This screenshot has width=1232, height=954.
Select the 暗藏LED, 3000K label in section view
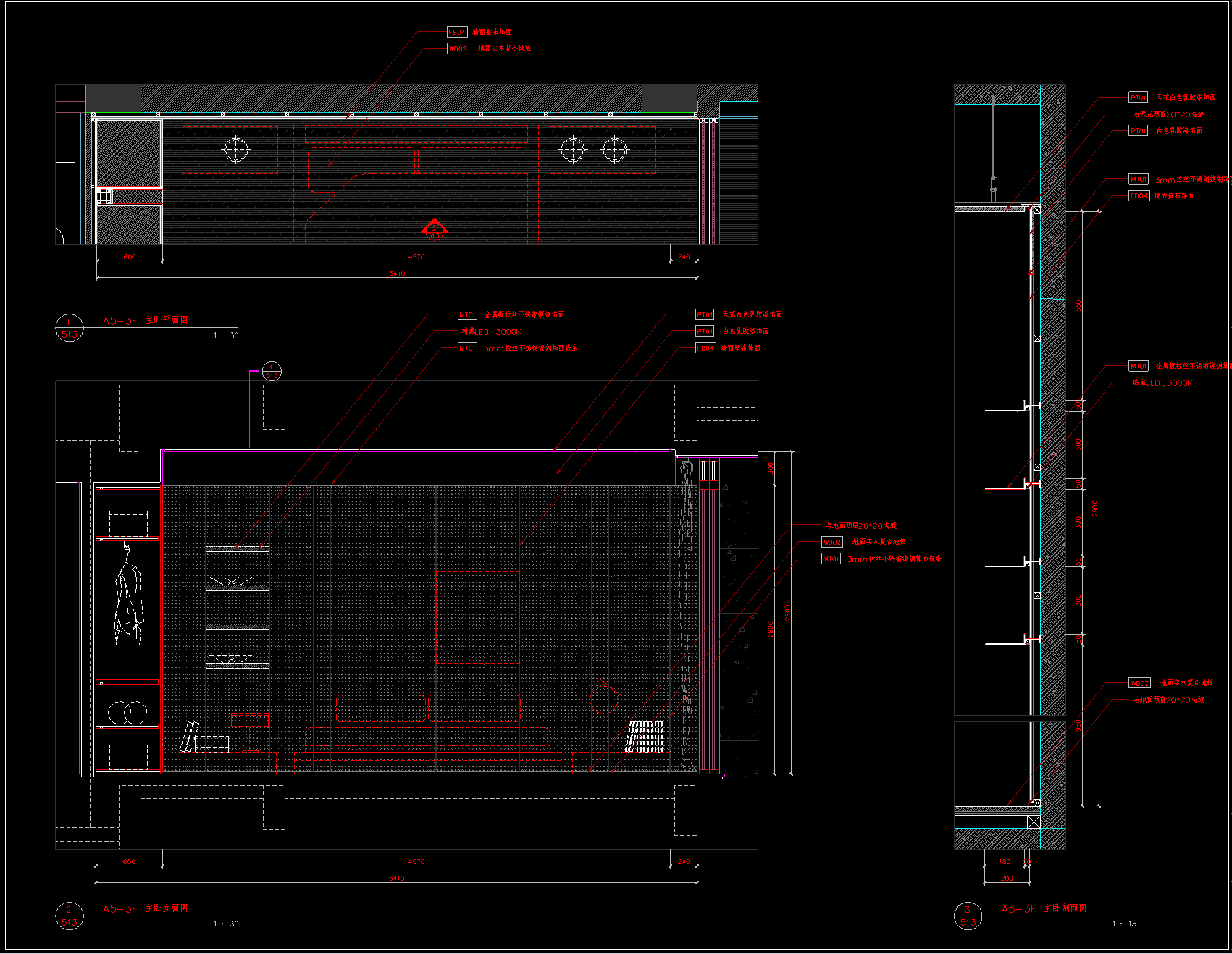[1162, 383]
